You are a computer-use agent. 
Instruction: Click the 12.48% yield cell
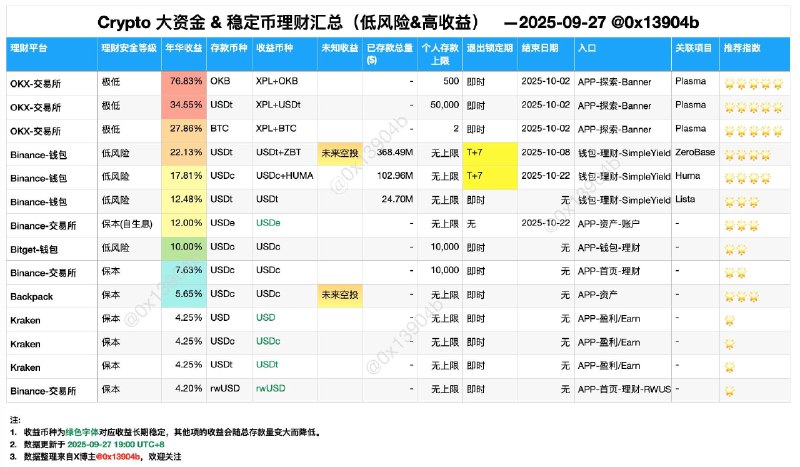point(184,201)
